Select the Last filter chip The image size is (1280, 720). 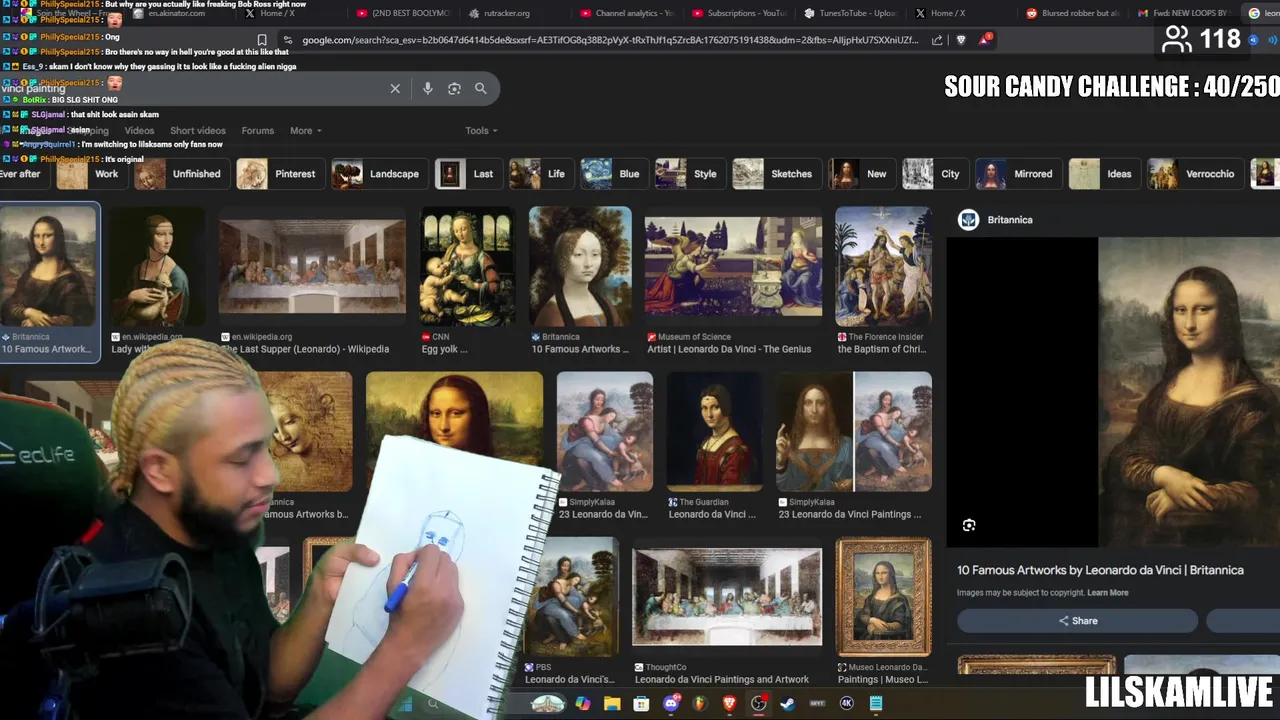[x=467, y=174]
